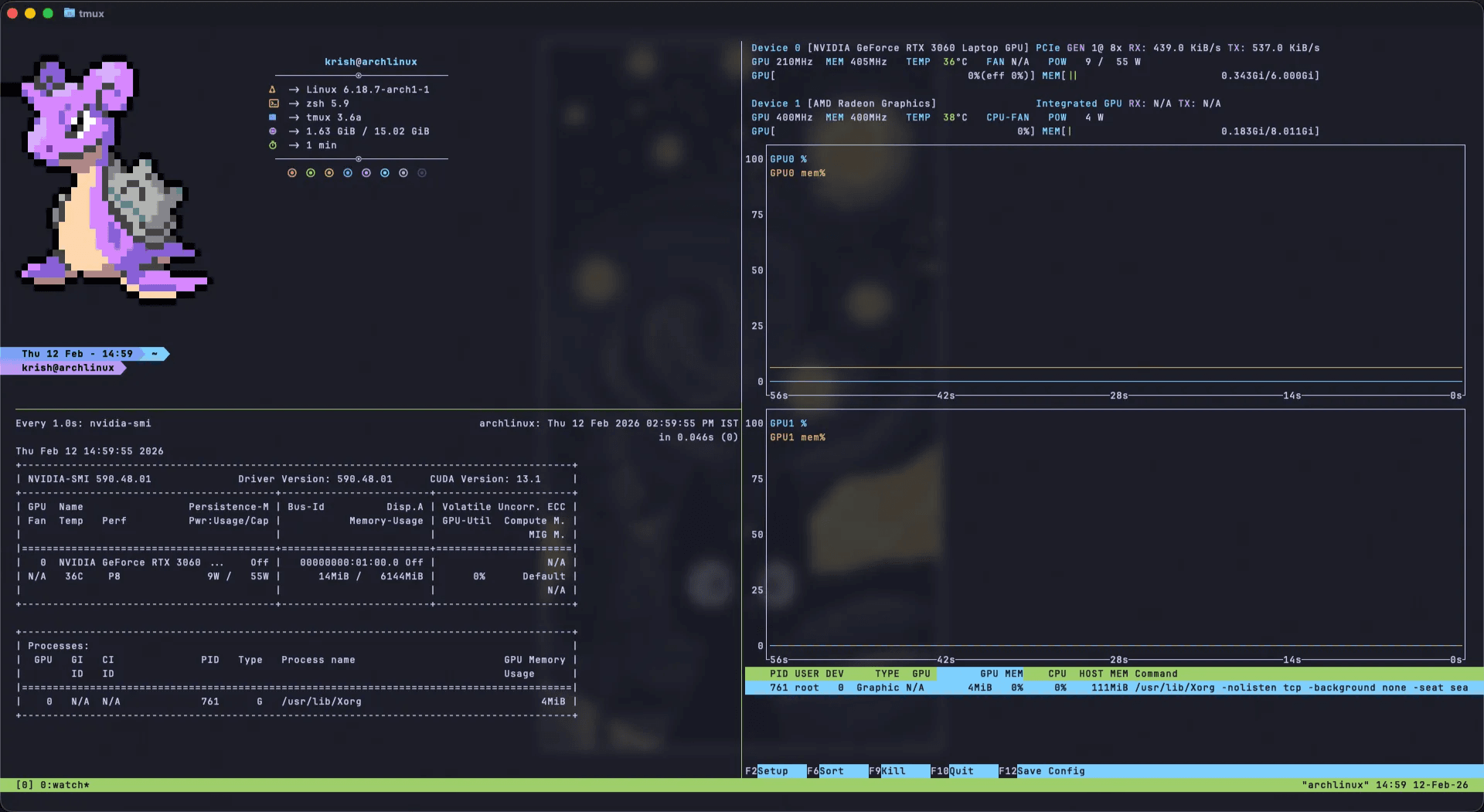Click the krish@archlinux fetch title
1484x812 pixels.
pos(371,62)
